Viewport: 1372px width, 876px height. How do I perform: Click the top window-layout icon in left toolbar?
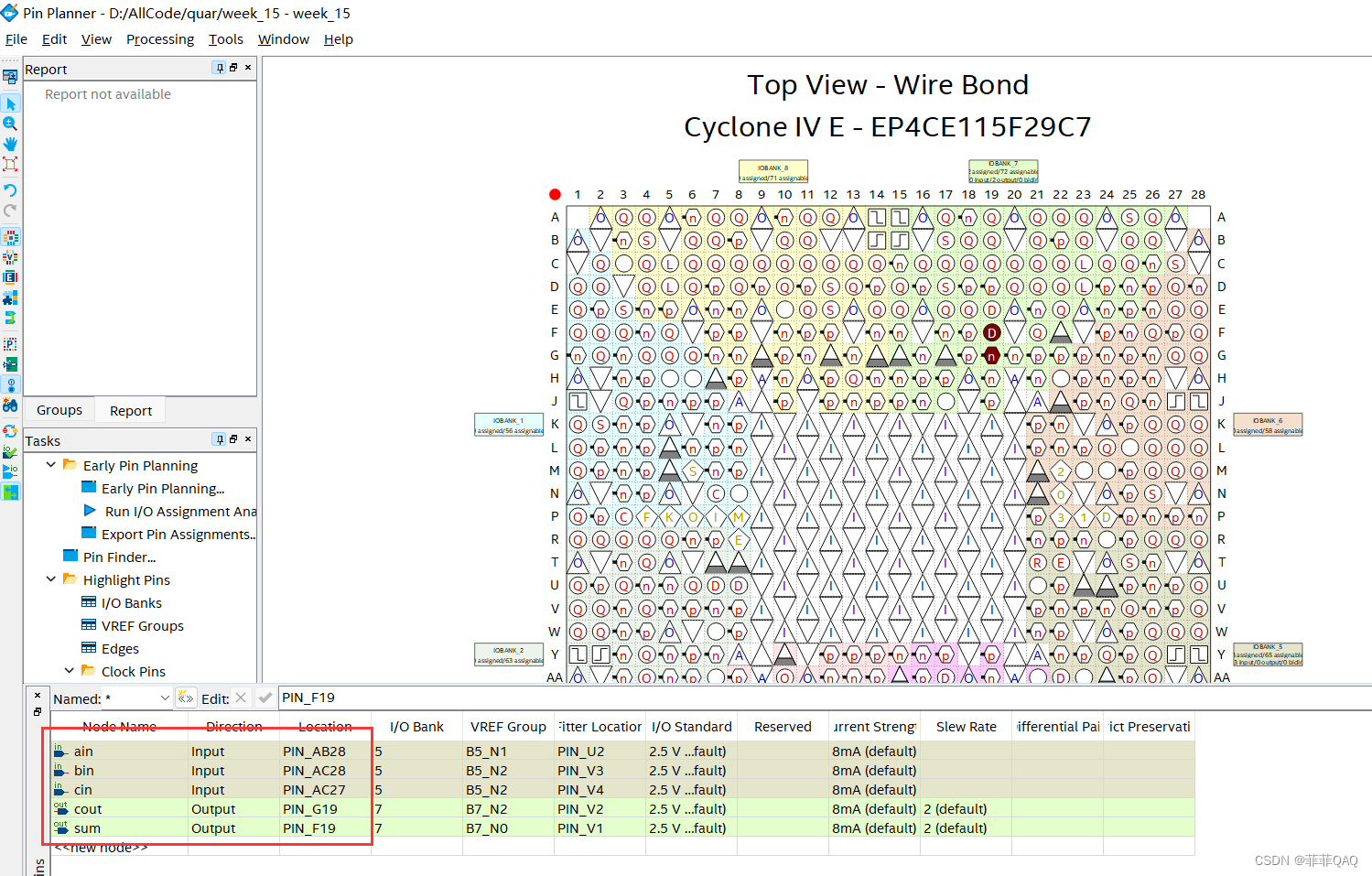click(x=10, y=77)
